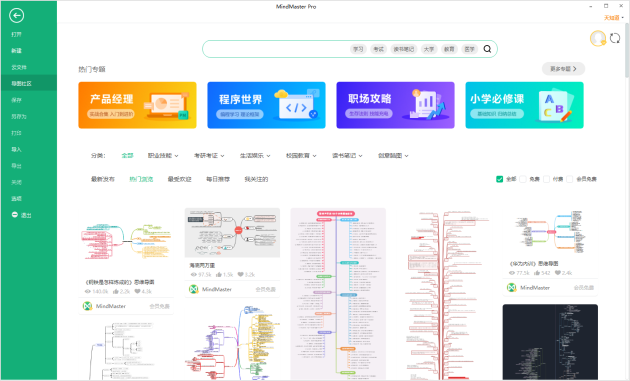
Task: Tick the 付费 filter checkbox
Action: pos(546,179)
